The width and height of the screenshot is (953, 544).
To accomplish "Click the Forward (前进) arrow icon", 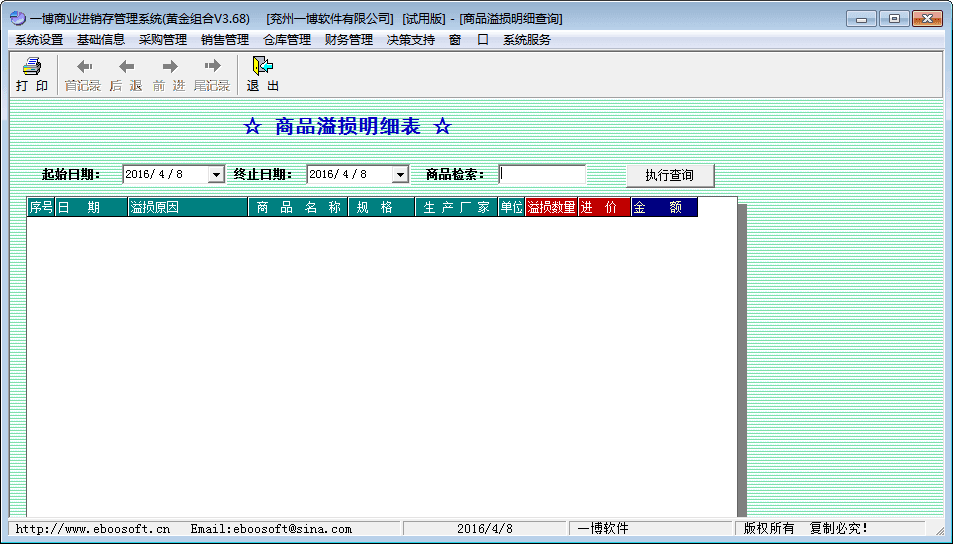I will pos(169,67).
